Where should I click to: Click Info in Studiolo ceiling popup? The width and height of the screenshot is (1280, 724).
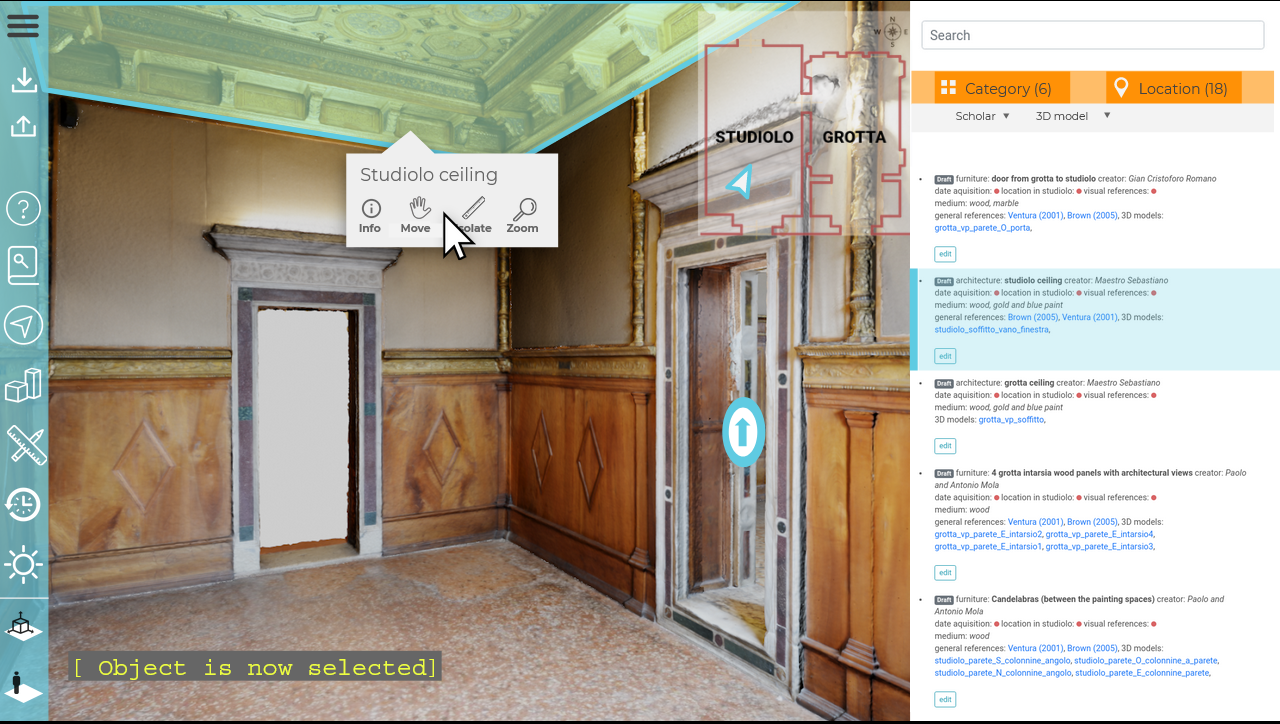click(370, 215)
